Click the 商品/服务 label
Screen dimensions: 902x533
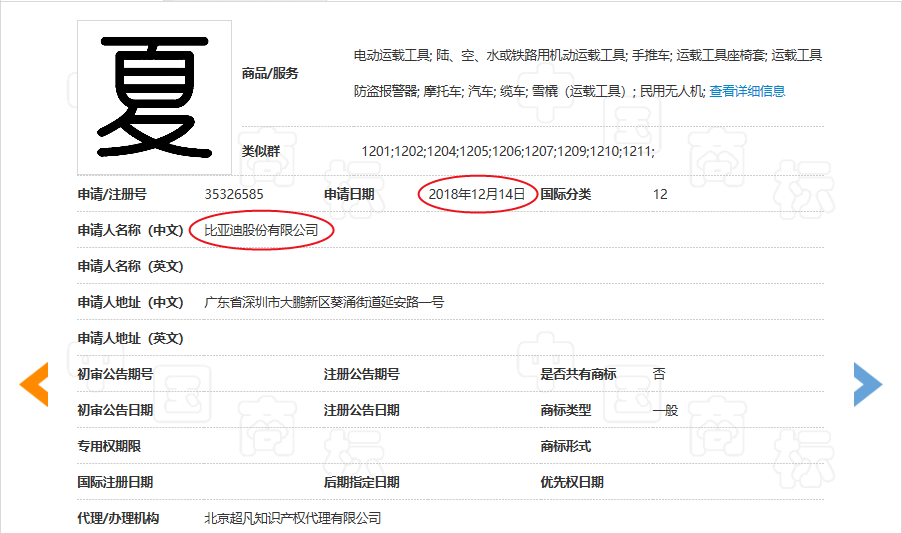pyautogui.click(x=270, y=73)
